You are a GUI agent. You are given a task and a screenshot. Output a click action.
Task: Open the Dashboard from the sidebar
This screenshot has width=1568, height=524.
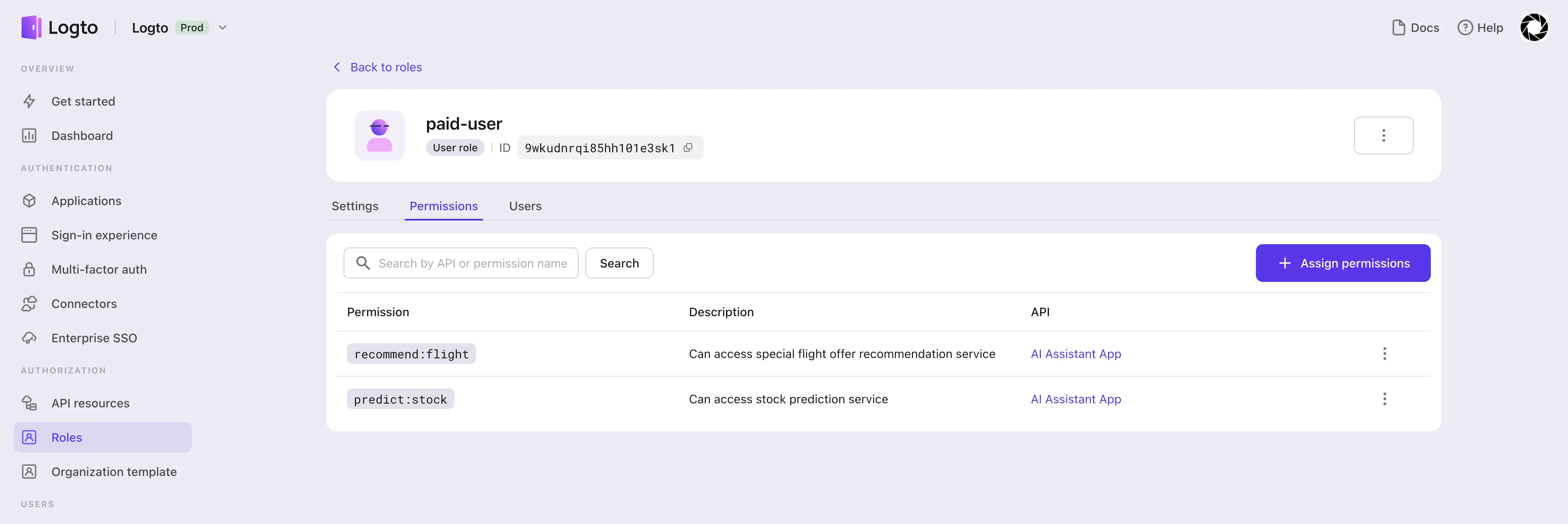(82, 135)
